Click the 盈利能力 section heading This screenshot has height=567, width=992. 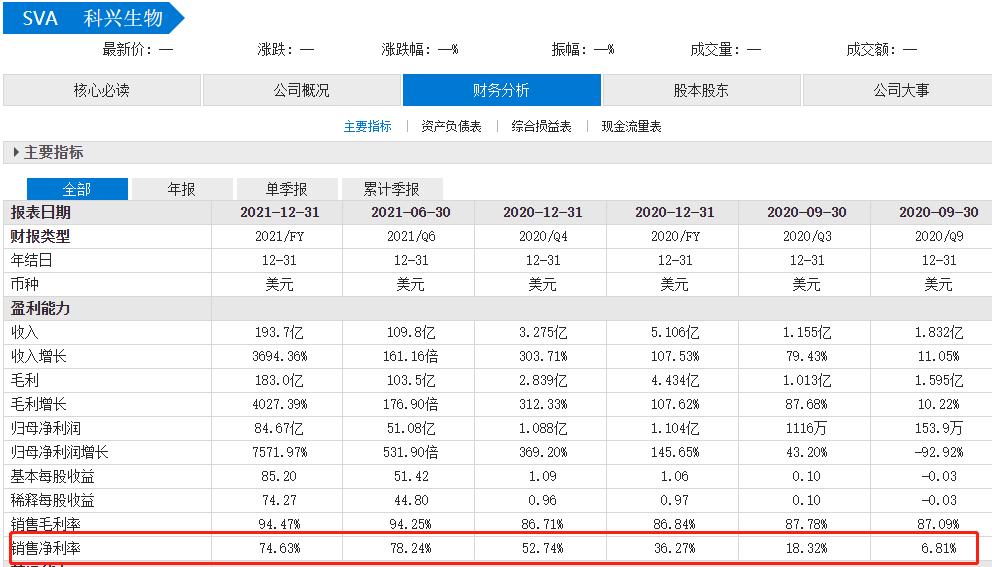[x=40, y=309]
